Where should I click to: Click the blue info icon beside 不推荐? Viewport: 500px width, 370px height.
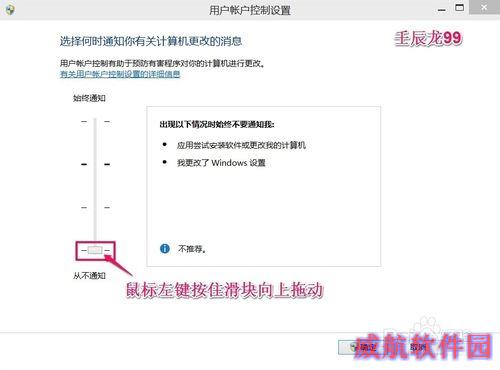(165, 249)
